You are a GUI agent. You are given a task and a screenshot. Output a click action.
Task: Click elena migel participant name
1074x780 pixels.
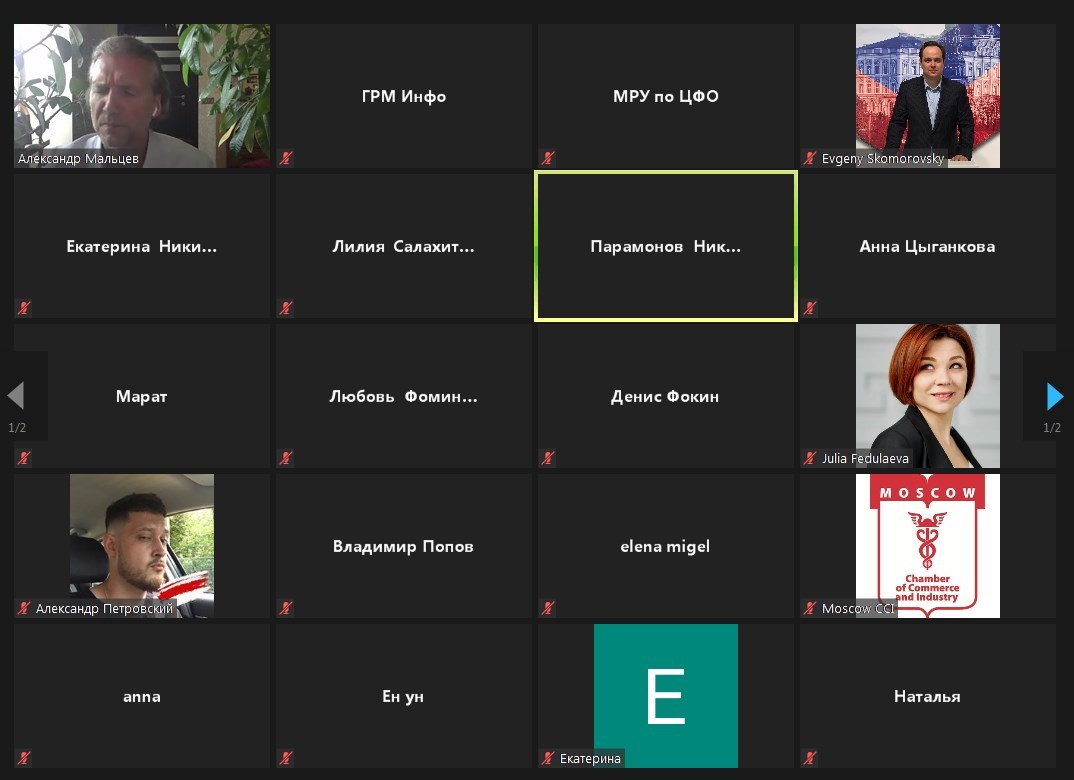point(665,546)
